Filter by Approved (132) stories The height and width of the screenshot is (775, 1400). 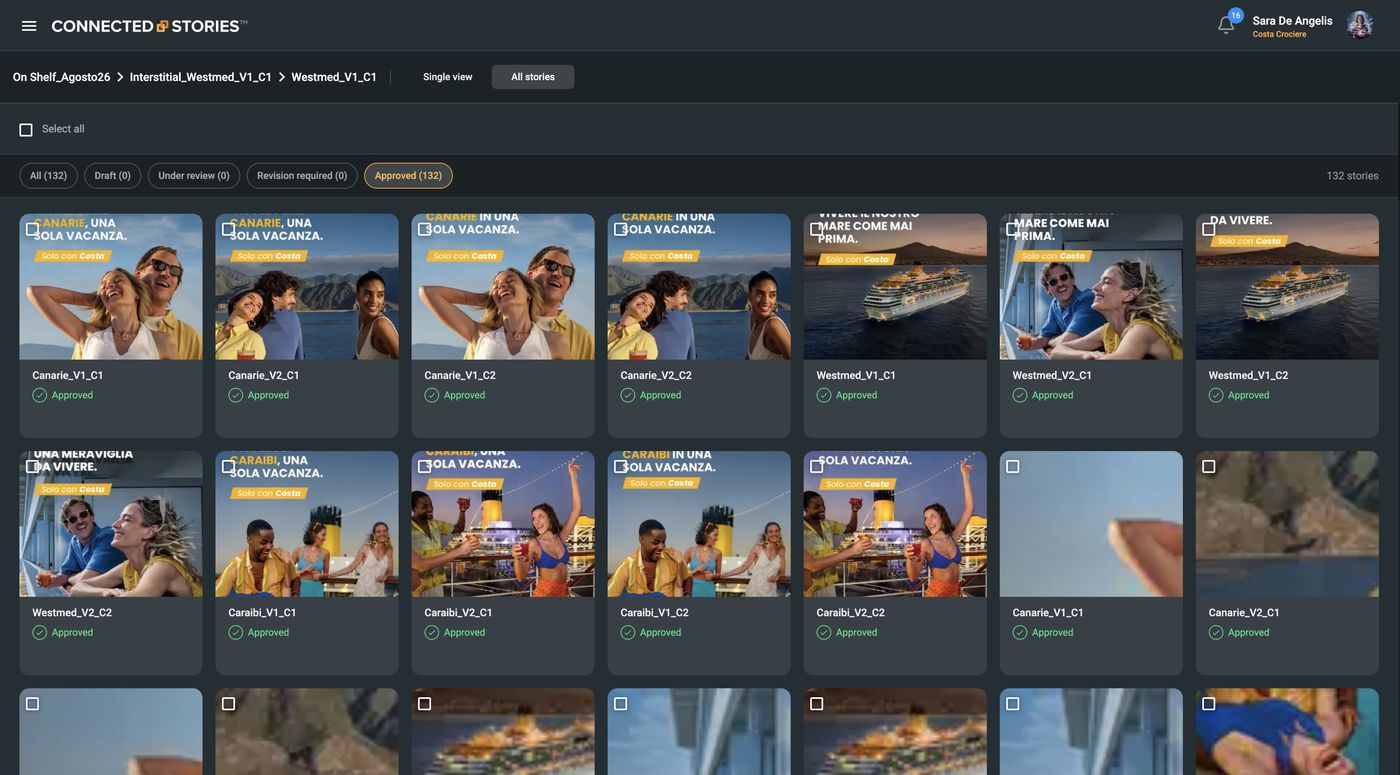(408, 176)
